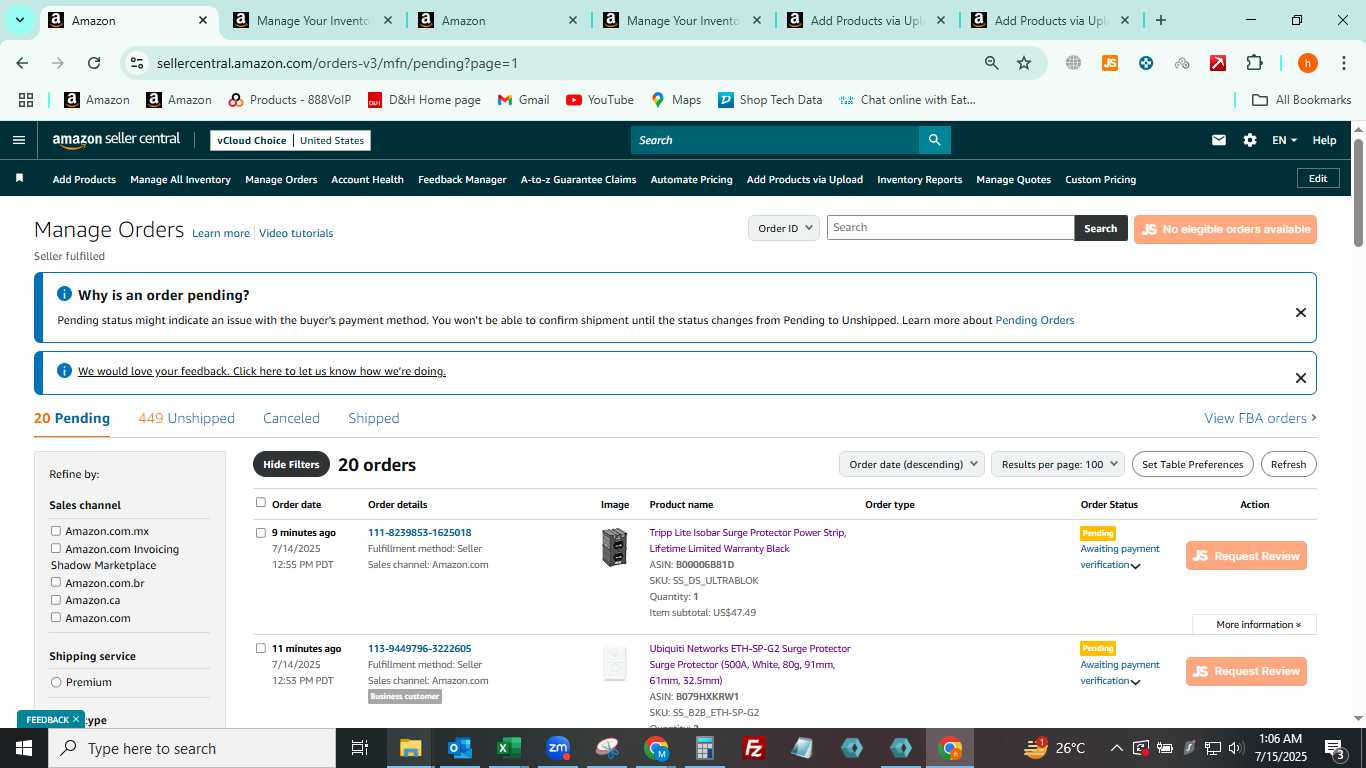Select the Premium shipping service radio

point(56,682)
